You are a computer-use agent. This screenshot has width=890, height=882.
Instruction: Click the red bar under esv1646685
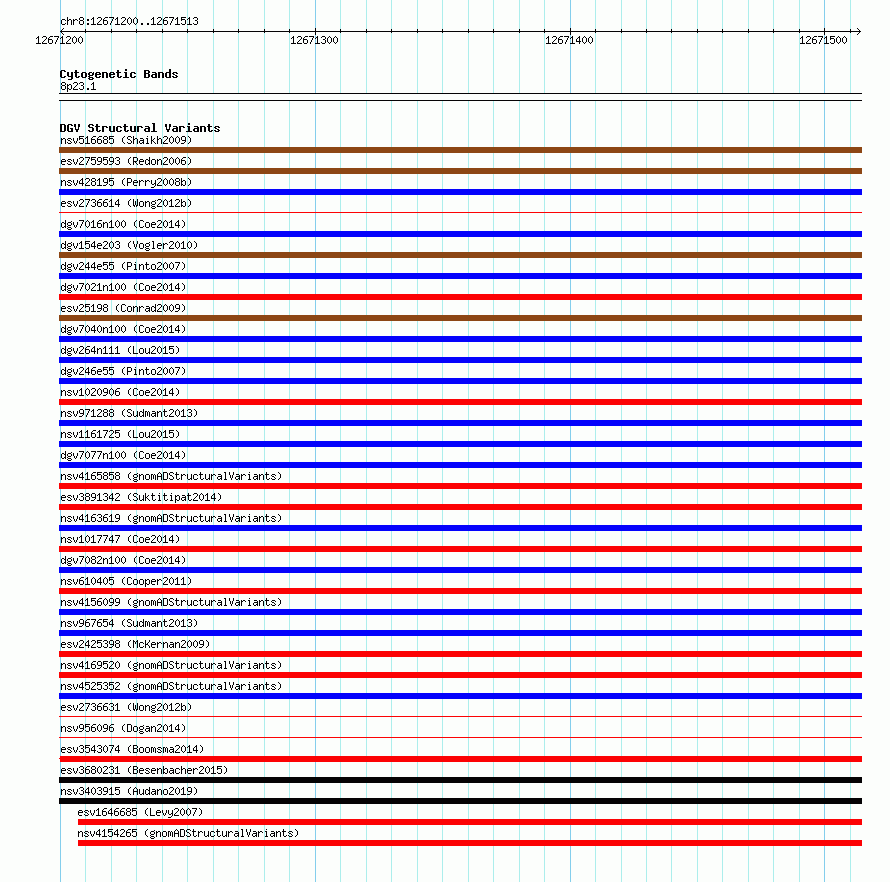click(470, 822)
